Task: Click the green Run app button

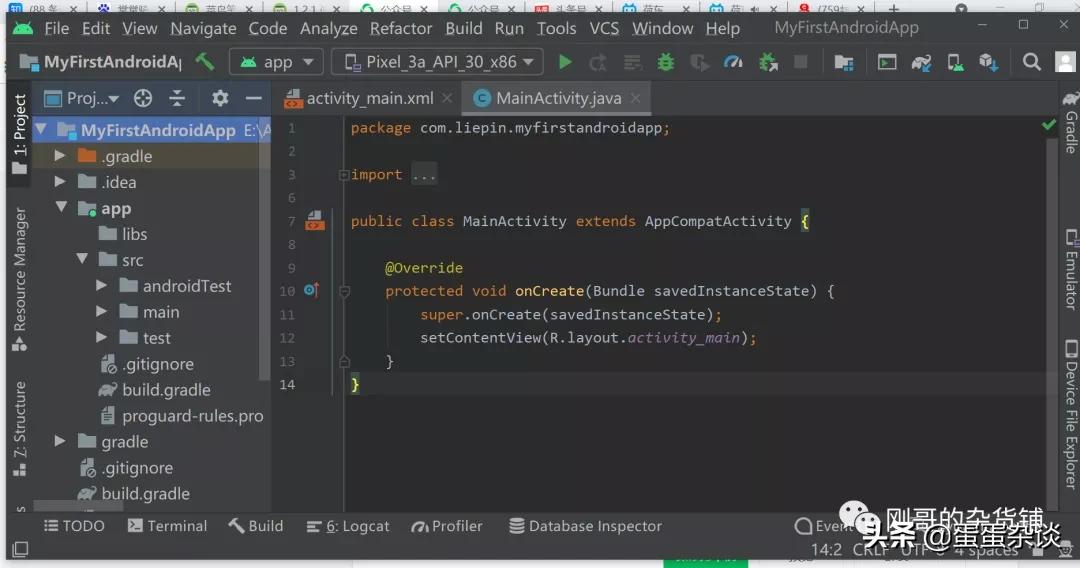Action: tap(565, 62)
